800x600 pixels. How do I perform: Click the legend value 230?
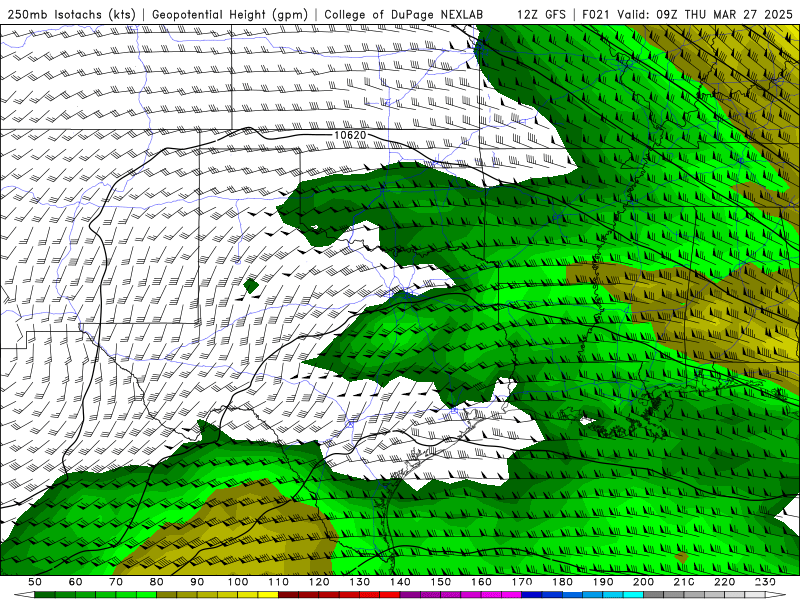765,582
